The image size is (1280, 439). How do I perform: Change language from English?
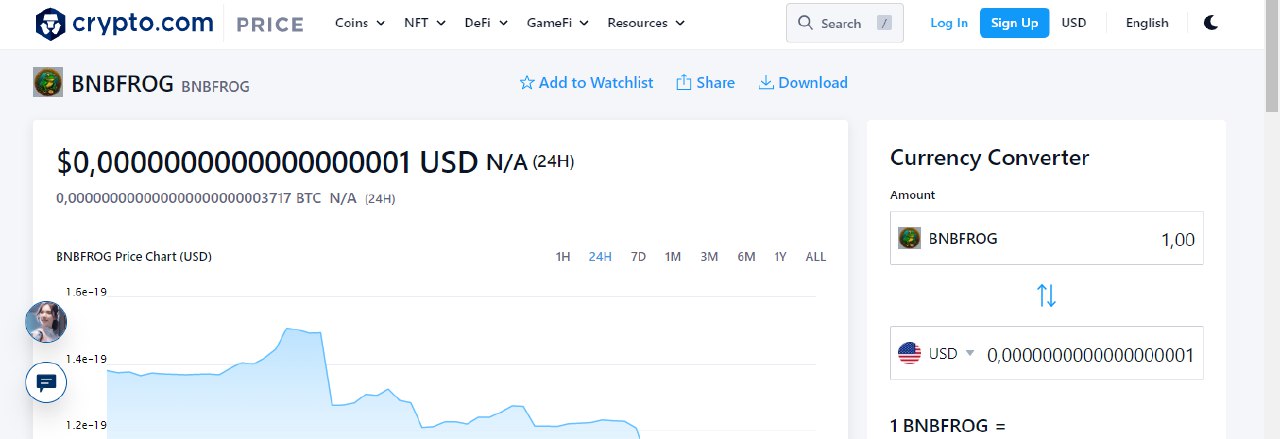tap(1147, 23)
